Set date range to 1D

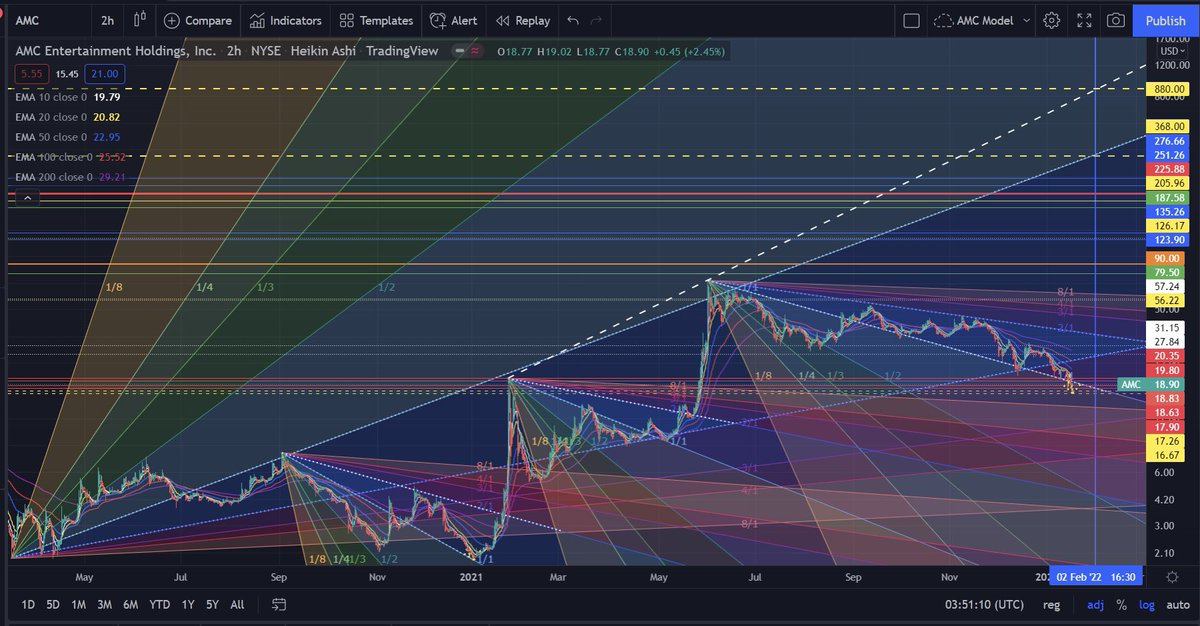pos(28,604)
